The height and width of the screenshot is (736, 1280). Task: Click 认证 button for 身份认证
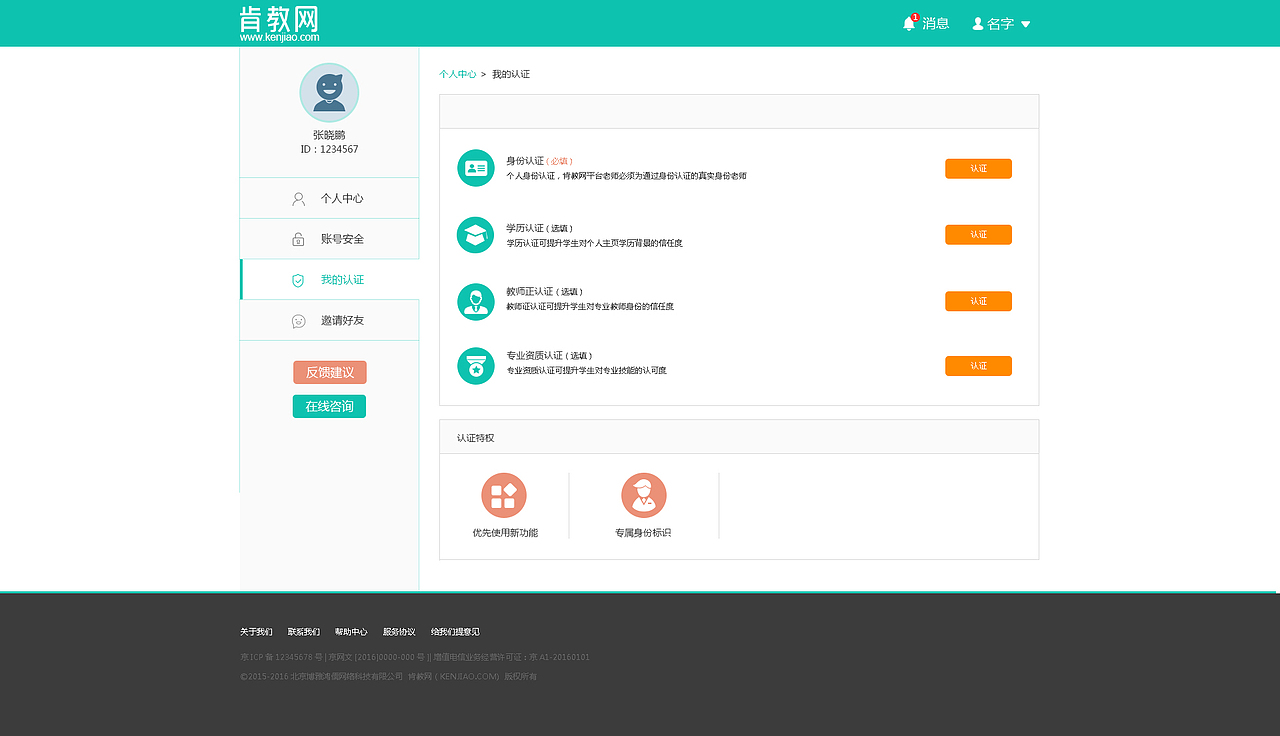(978, 169)
